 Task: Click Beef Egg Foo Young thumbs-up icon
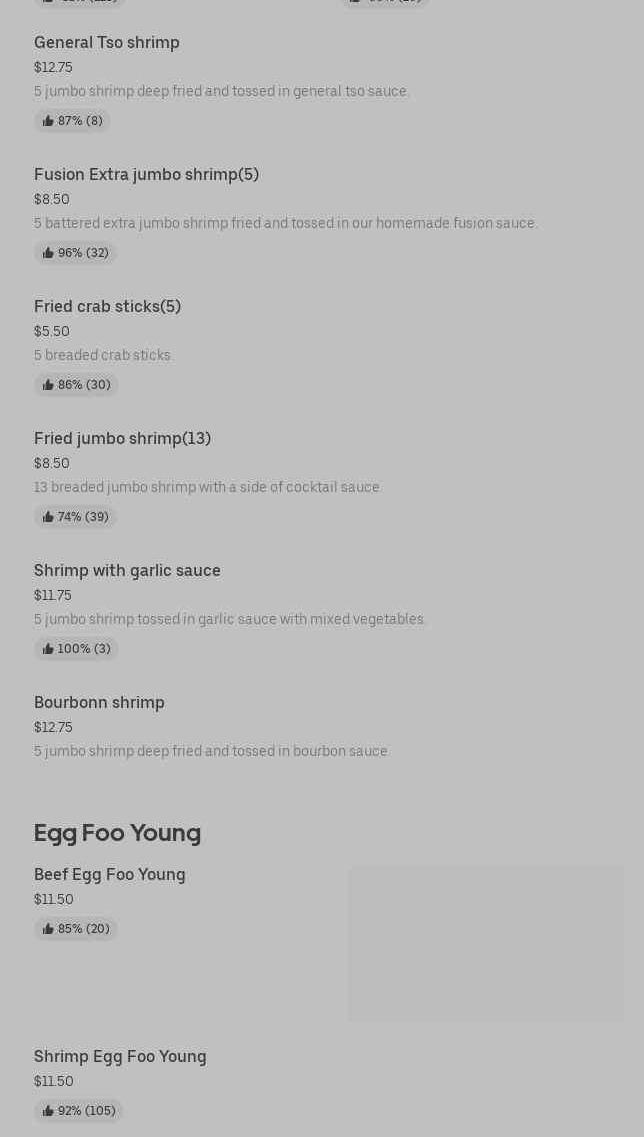point(48,929)
